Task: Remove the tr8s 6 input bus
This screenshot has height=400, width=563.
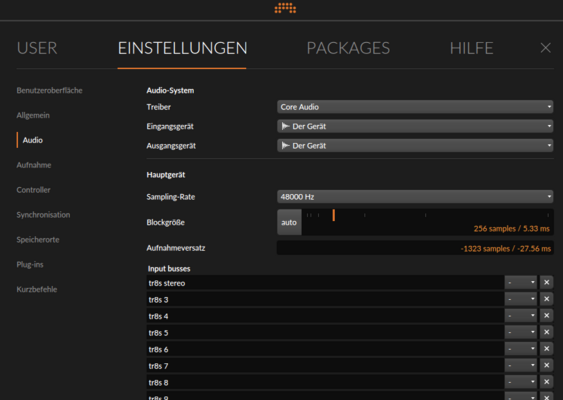Action: pos(546,349)
